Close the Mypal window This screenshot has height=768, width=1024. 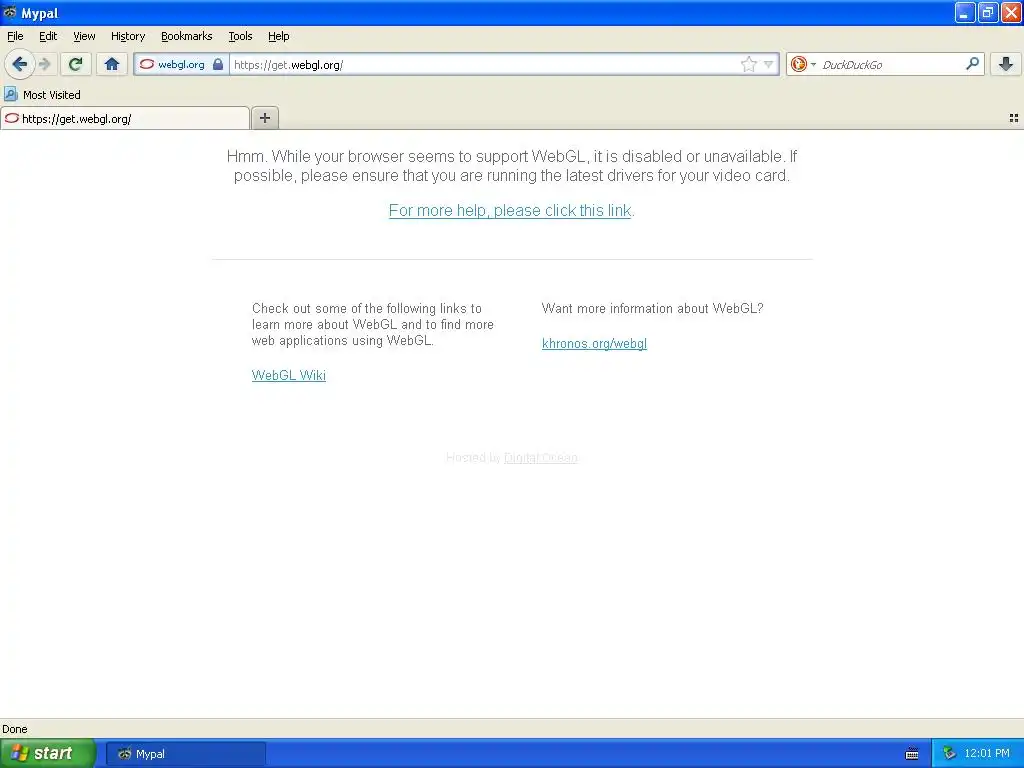pos(1011,12)
